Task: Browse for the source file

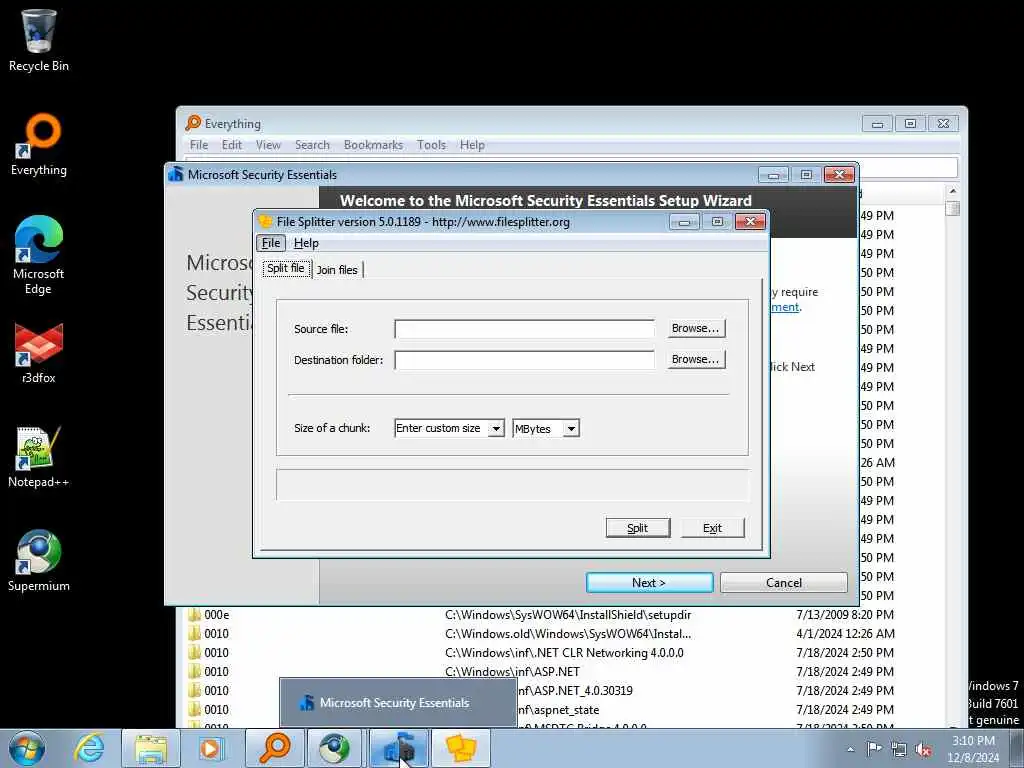Action: 696,328
